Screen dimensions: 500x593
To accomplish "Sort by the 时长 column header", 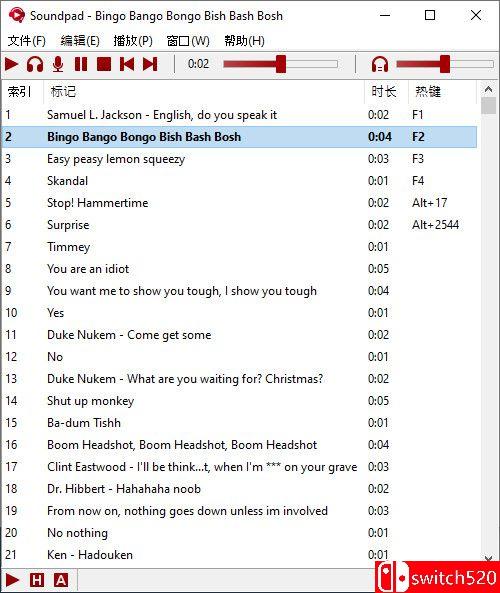I will (386, 92).
